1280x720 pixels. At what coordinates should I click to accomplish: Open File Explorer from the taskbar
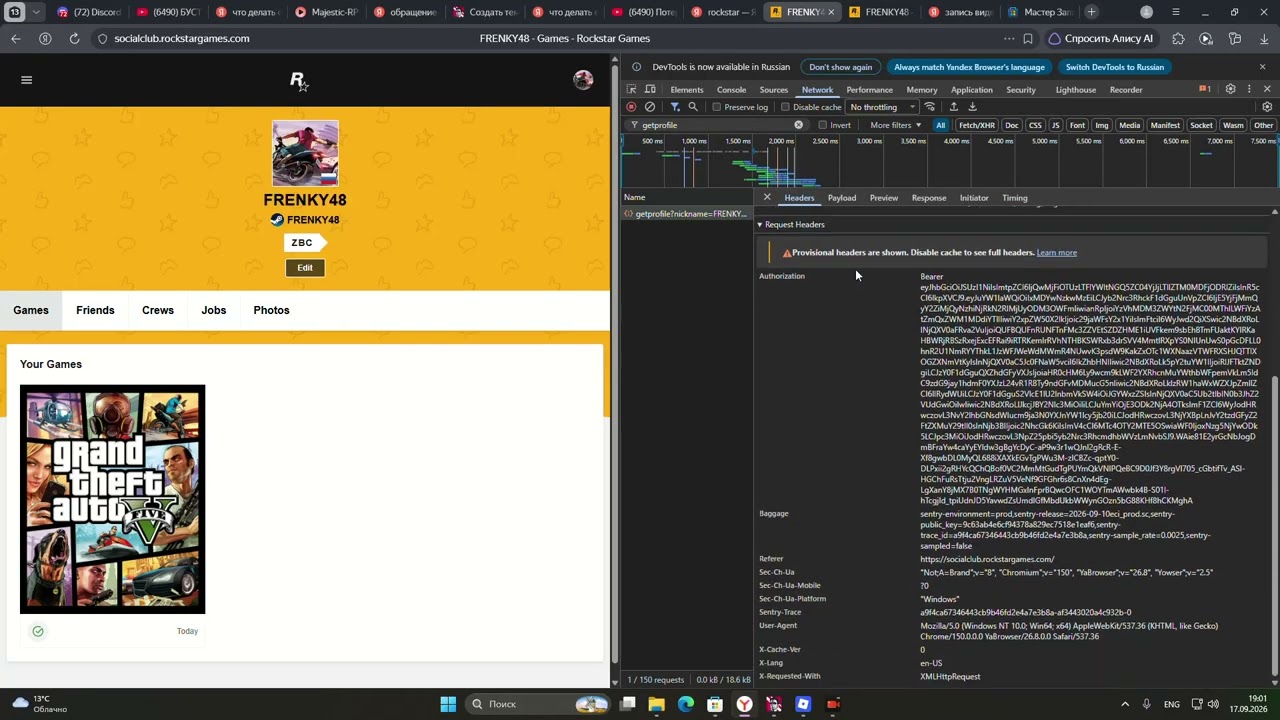tap(656, 704)
